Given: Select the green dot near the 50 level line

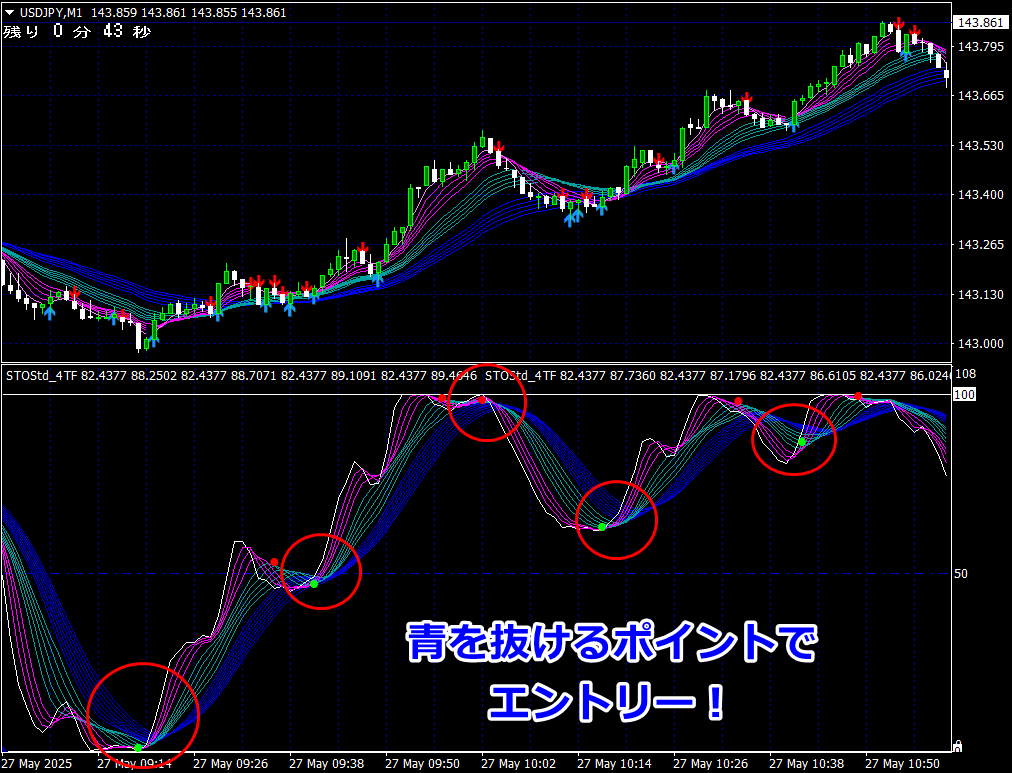Looking at the screenshot, I should point(314,584).
